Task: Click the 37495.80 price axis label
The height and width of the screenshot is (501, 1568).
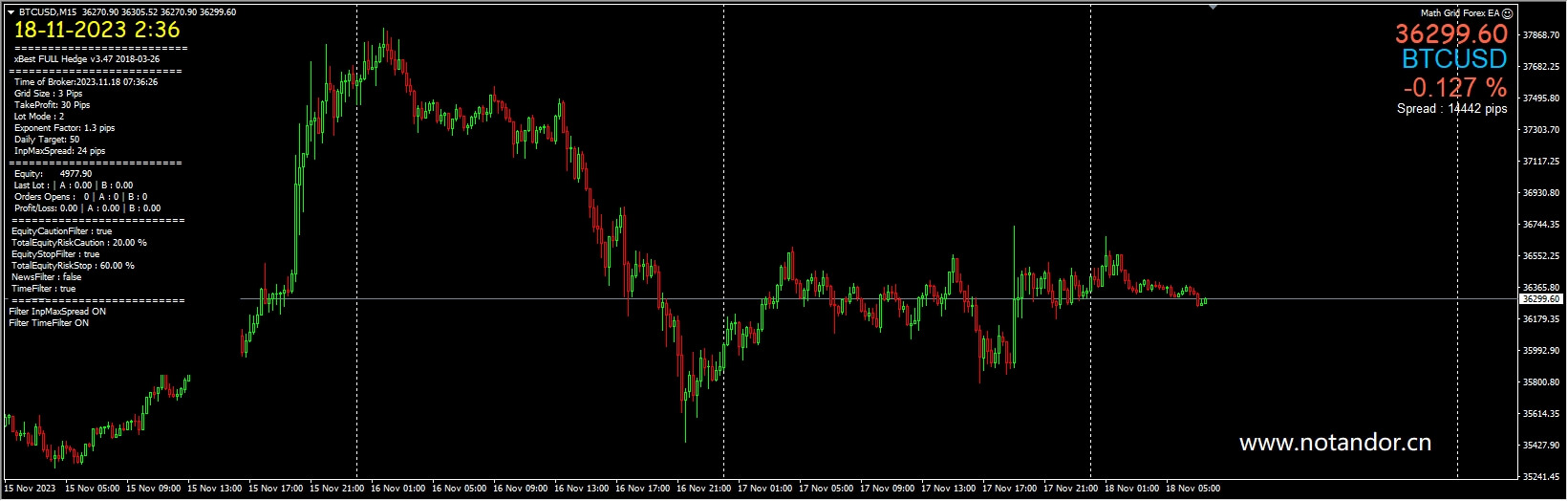Action: coord(1540,98)
